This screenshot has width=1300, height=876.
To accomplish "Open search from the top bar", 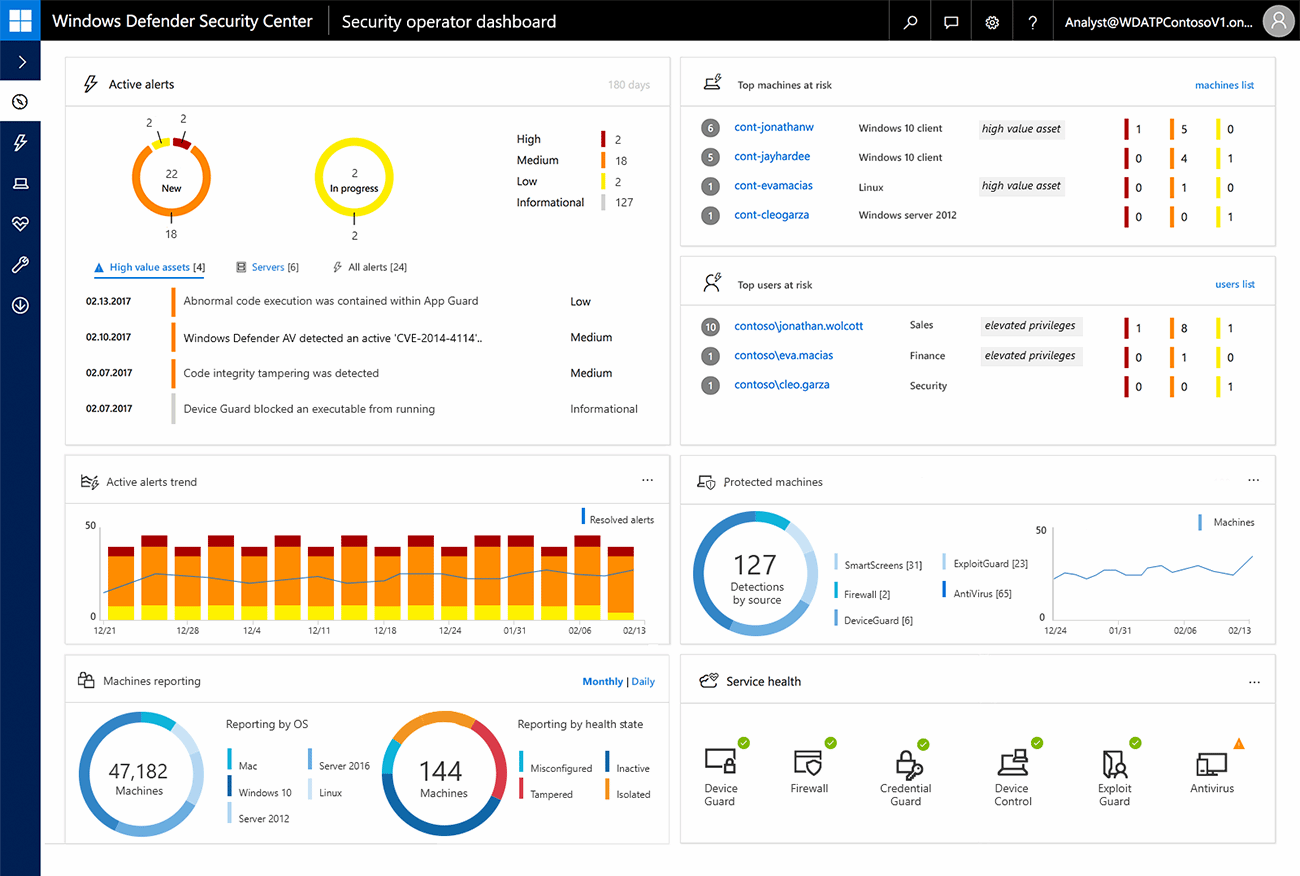I will tap(909, 20).
